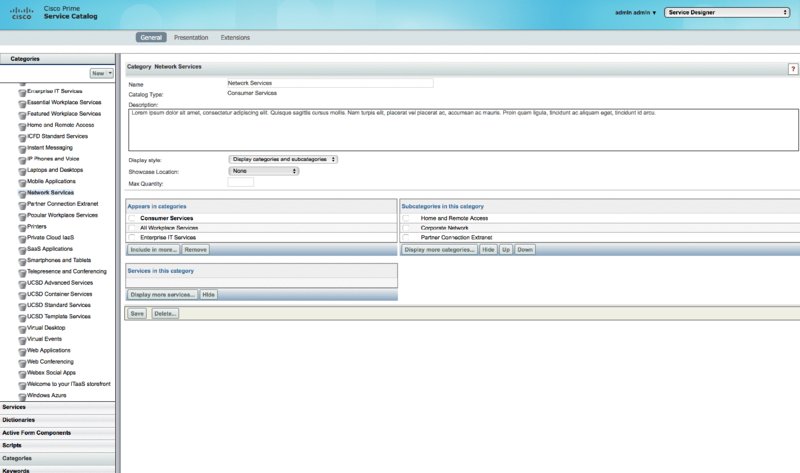Screen dimensions: 800x473
Task: Click the Windows Azure category icon
Action: 22,395
